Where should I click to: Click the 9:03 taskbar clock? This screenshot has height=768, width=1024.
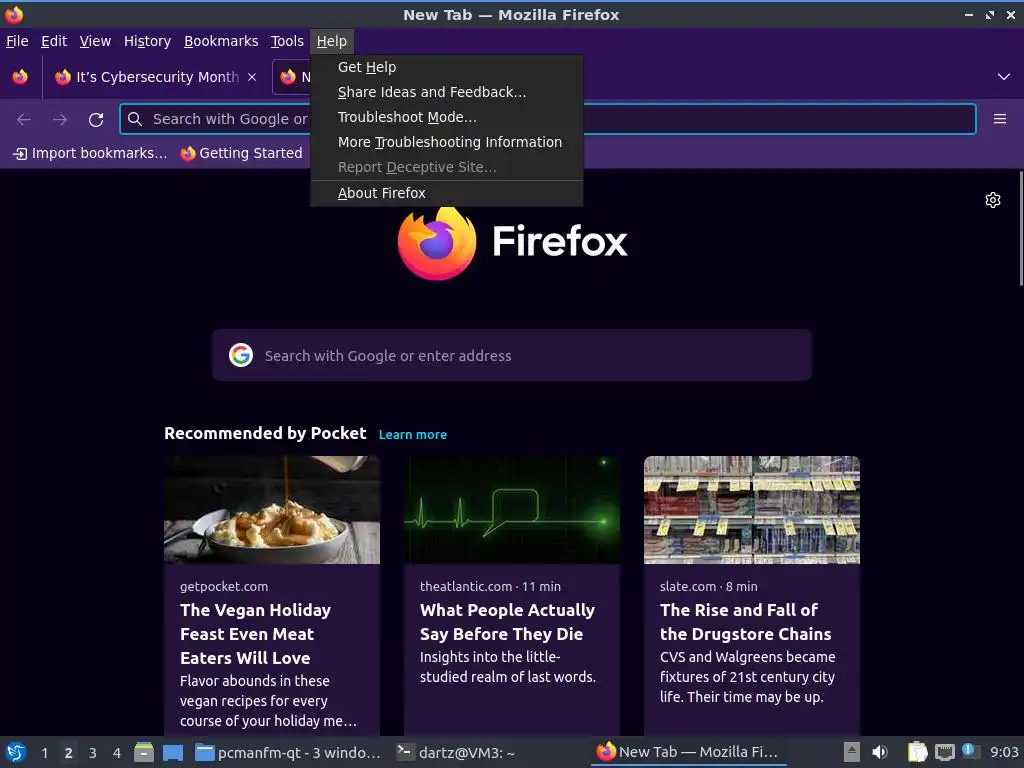coord(1004,752)
